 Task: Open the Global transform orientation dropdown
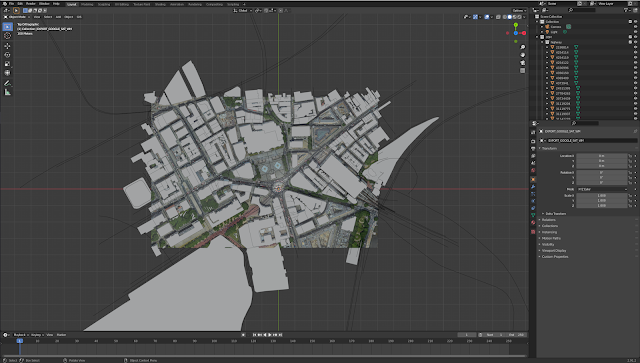242,11
